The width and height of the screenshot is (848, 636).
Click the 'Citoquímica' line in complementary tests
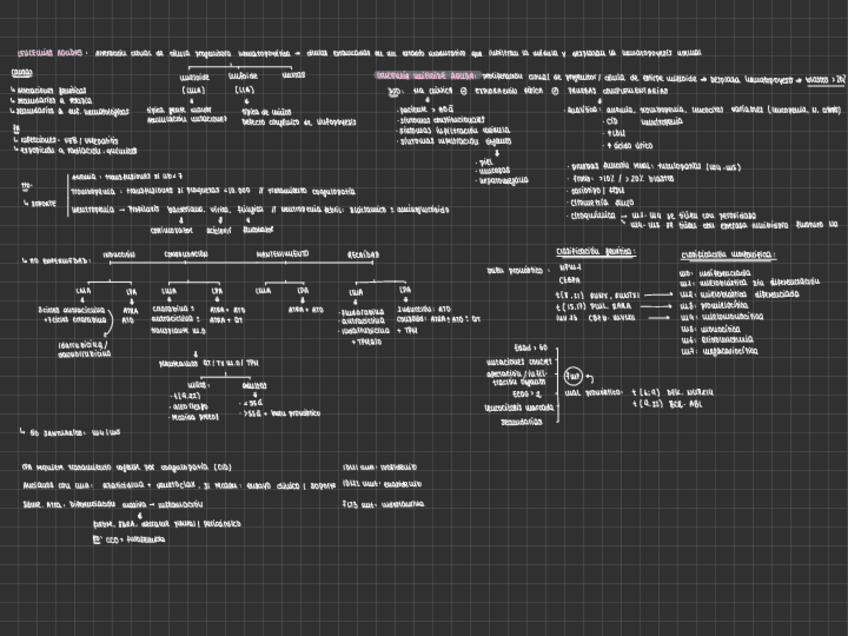pos(592,215)
